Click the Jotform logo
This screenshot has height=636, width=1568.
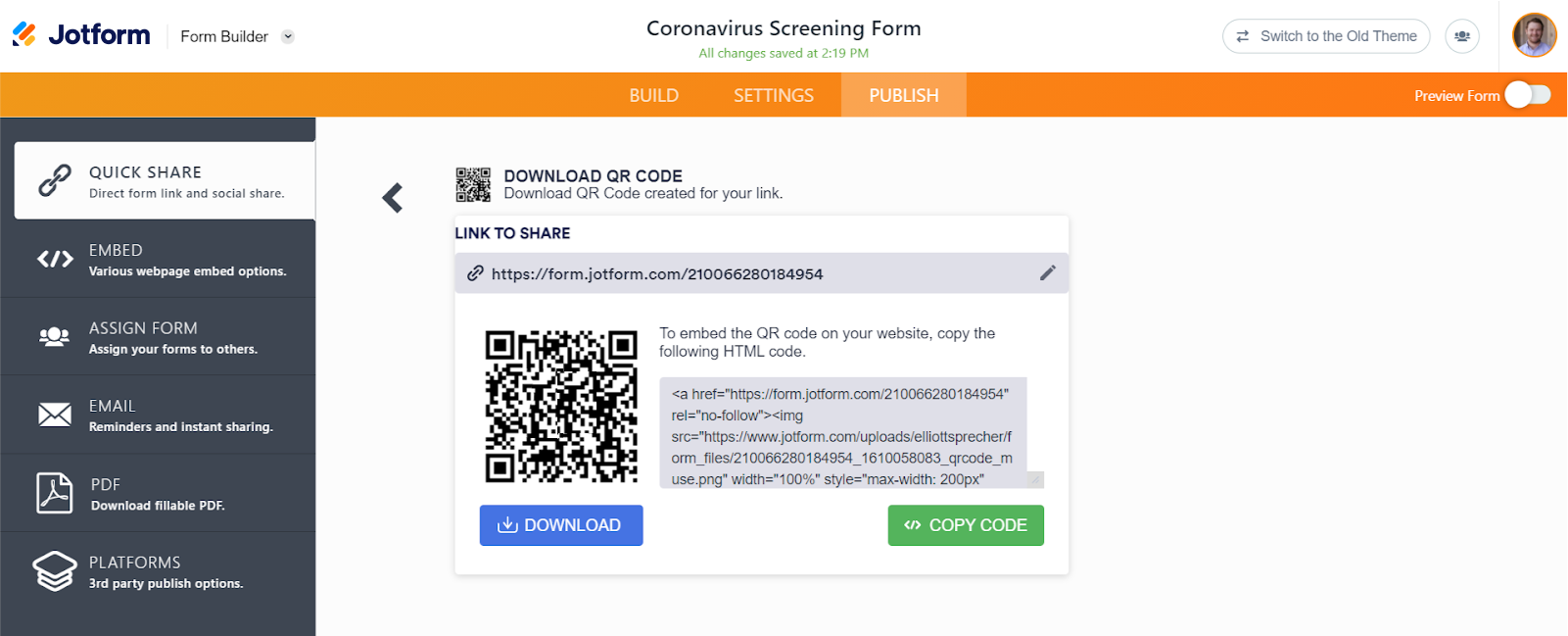pos(81,35)
